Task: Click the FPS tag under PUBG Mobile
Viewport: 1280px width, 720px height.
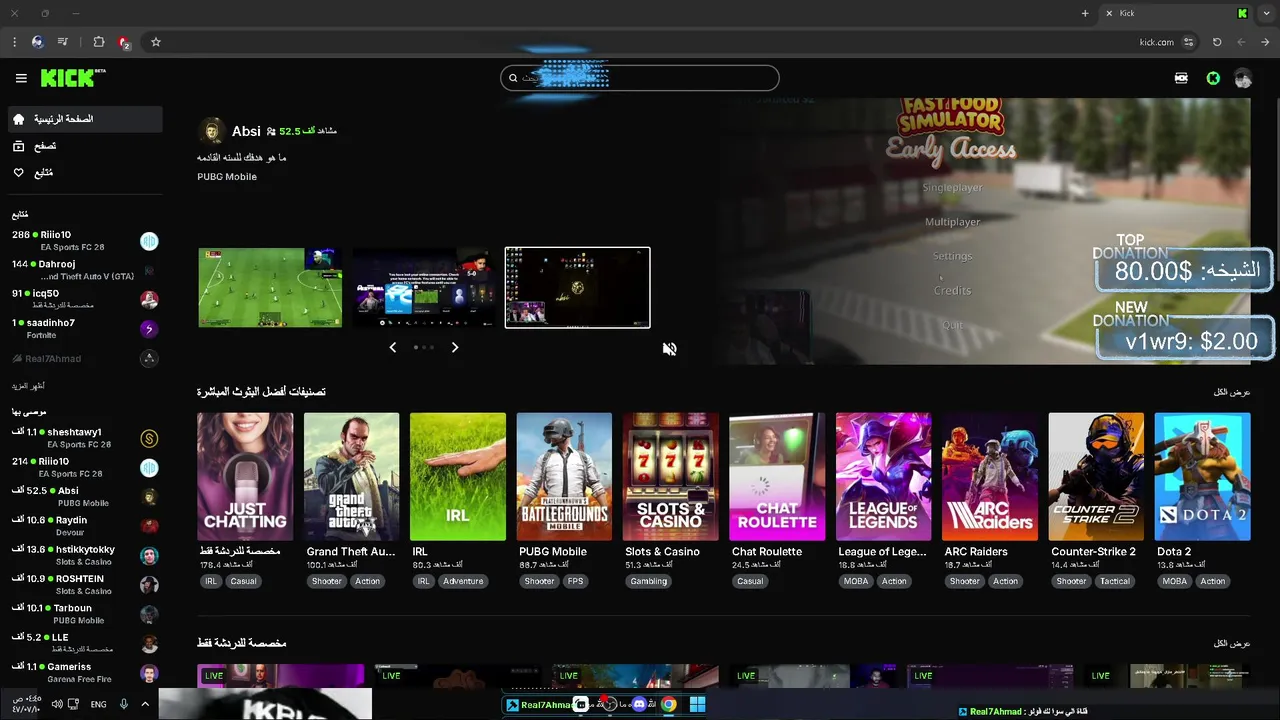Action: (x=575, y=581)
